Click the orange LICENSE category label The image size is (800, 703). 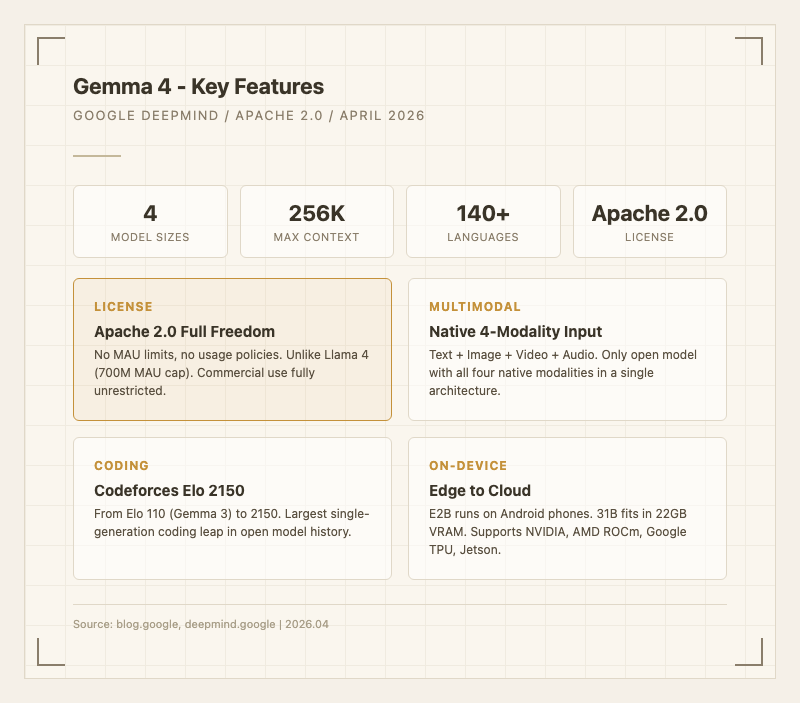pos(123,307)
